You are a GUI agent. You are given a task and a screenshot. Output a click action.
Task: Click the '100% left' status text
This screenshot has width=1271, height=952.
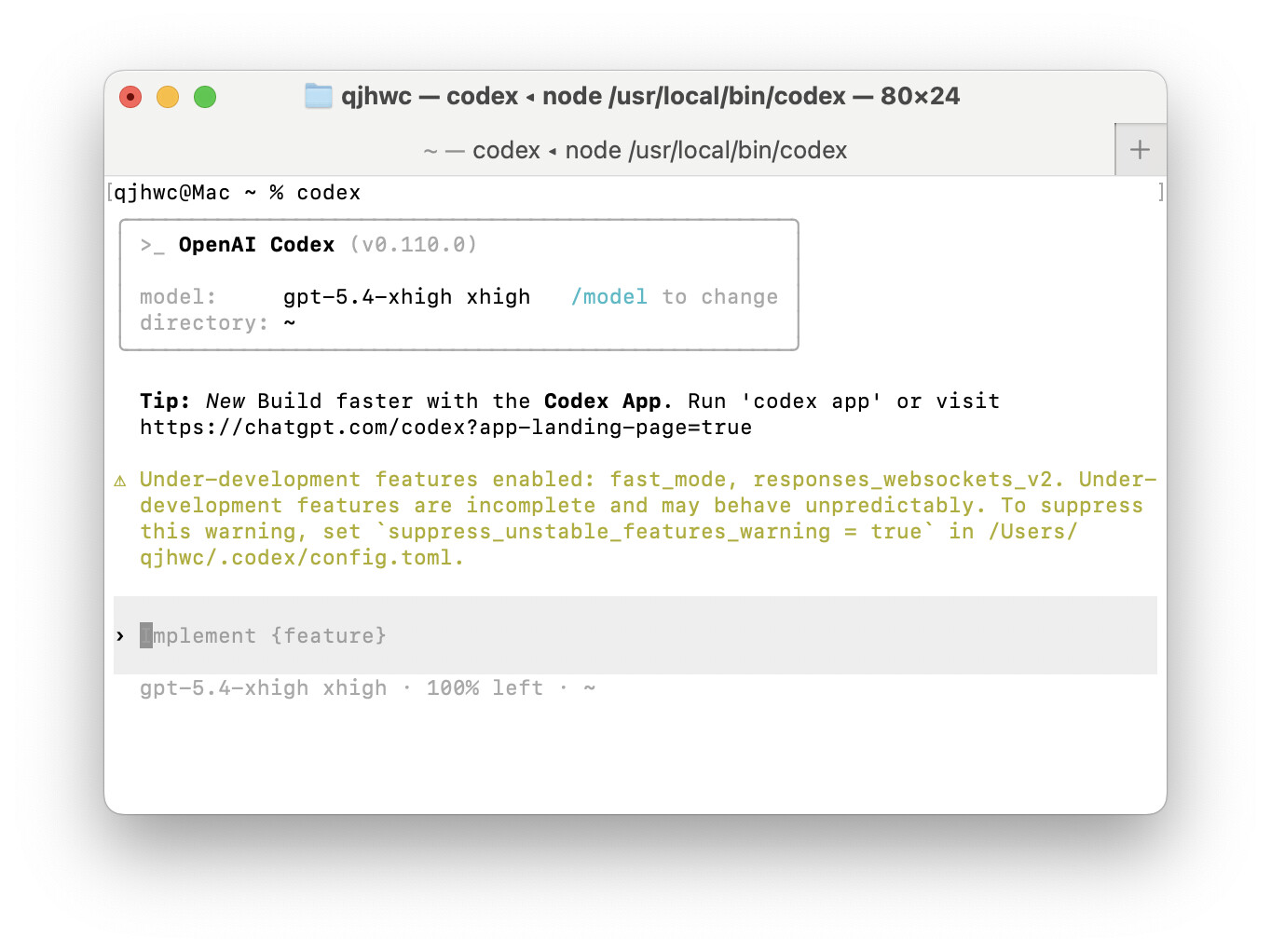tap(485, 688)
